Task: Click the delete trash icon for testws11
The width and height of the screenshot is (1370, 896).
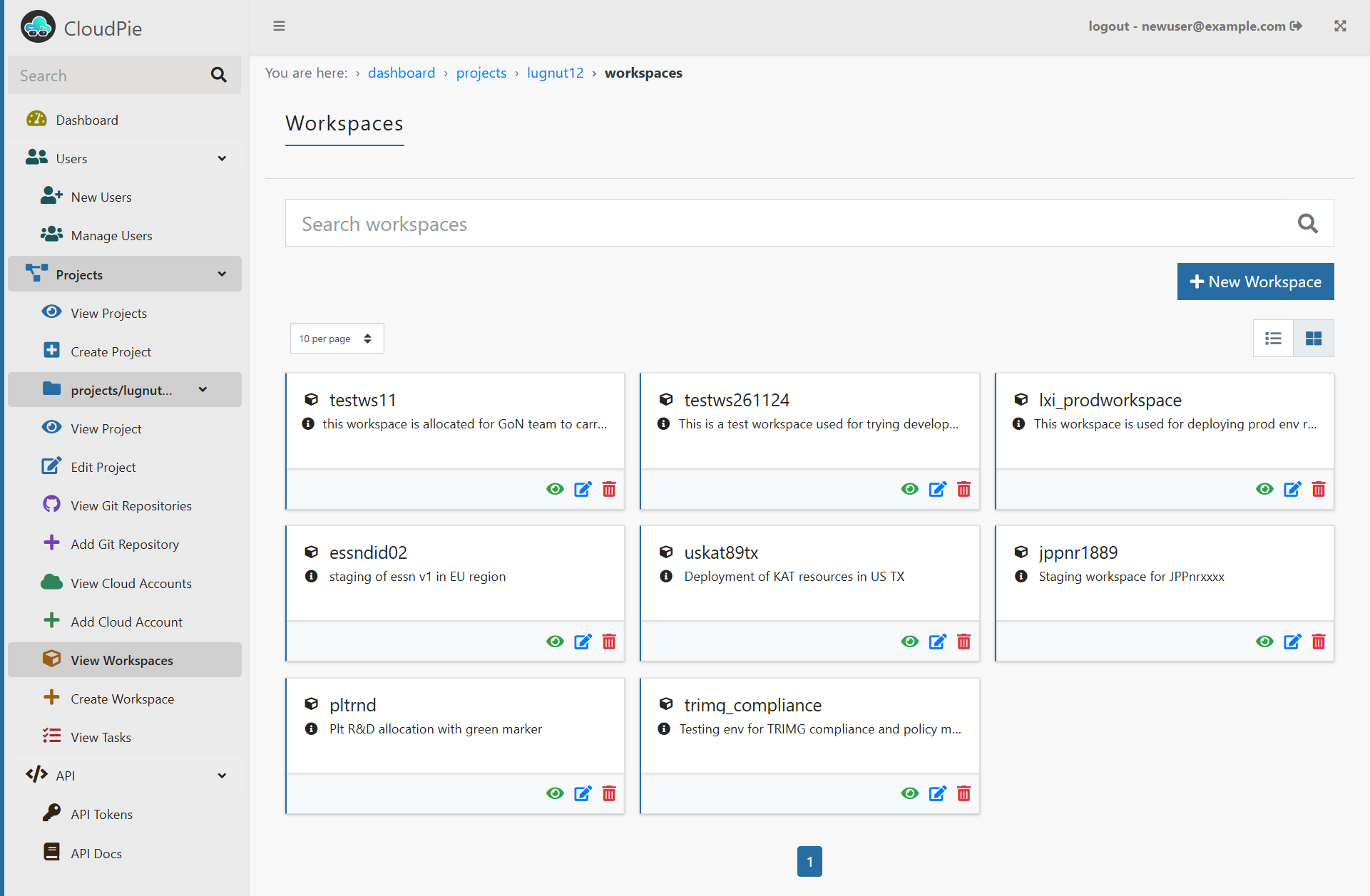Action: [x=609, y=489]
